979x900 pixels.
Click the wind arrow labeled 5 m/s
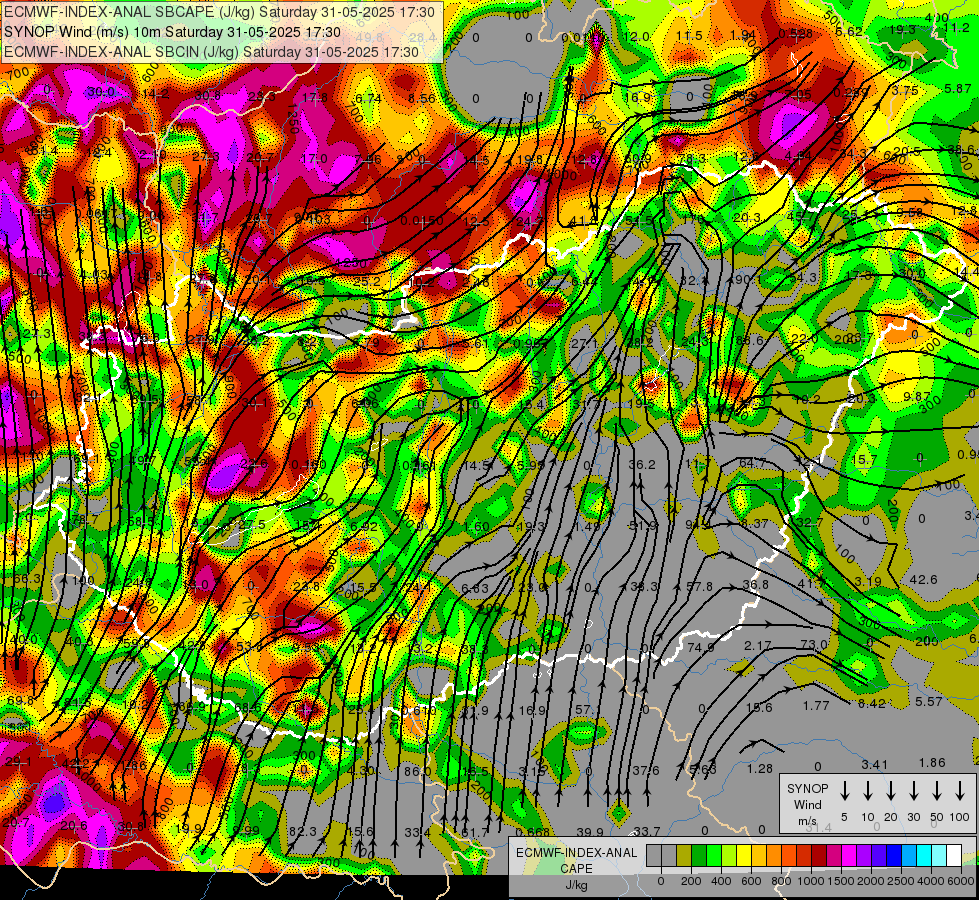click(845, 791)
